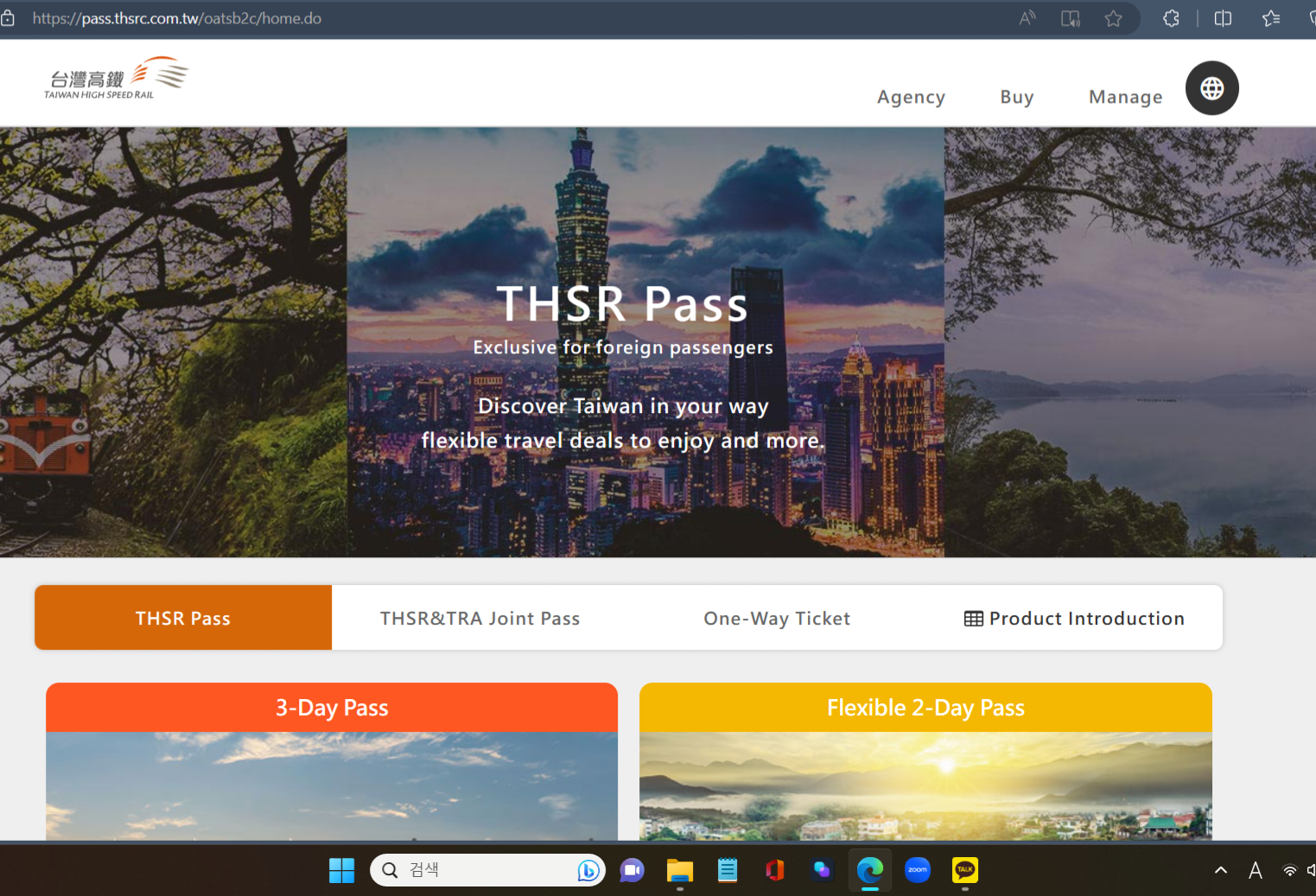
Task: Open the browser extensions puzzle icon
Action: [1171, 18]
